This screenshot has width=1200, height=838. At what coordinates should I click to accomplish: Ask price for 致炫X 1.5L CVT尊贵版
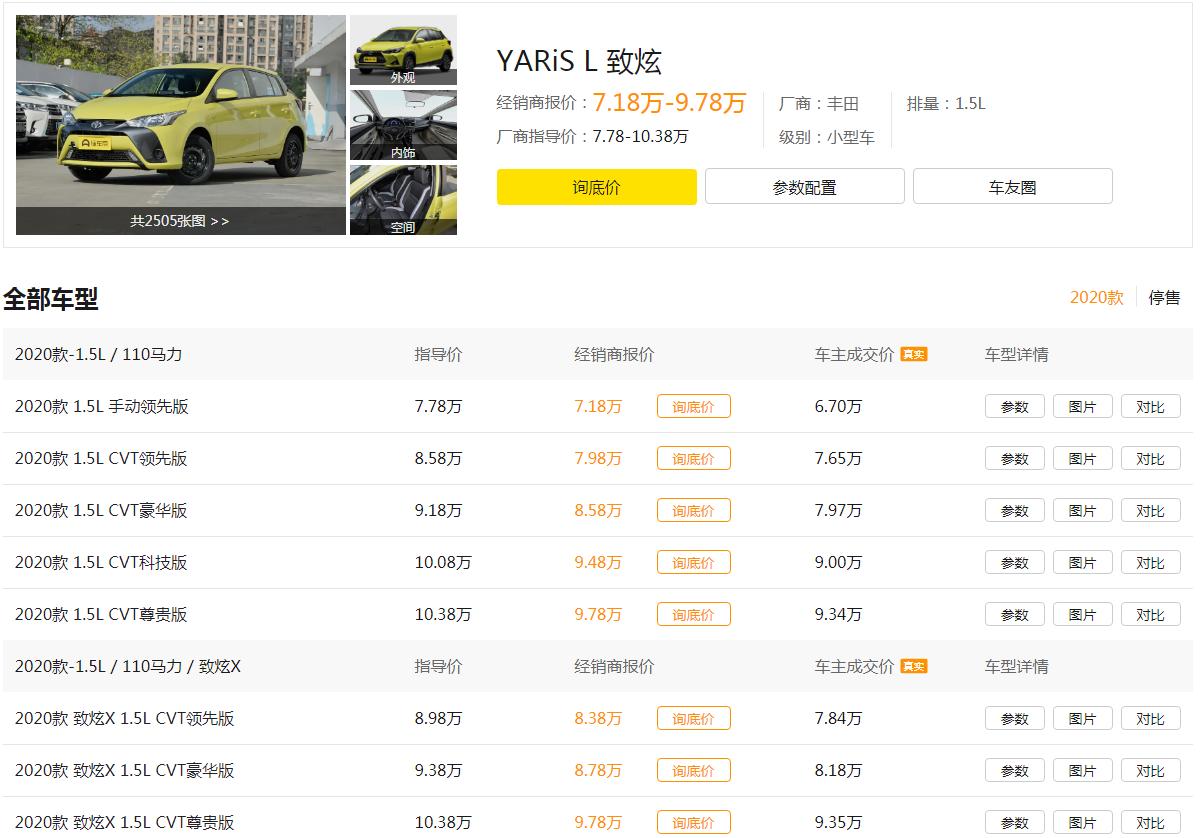pos(693,822)
